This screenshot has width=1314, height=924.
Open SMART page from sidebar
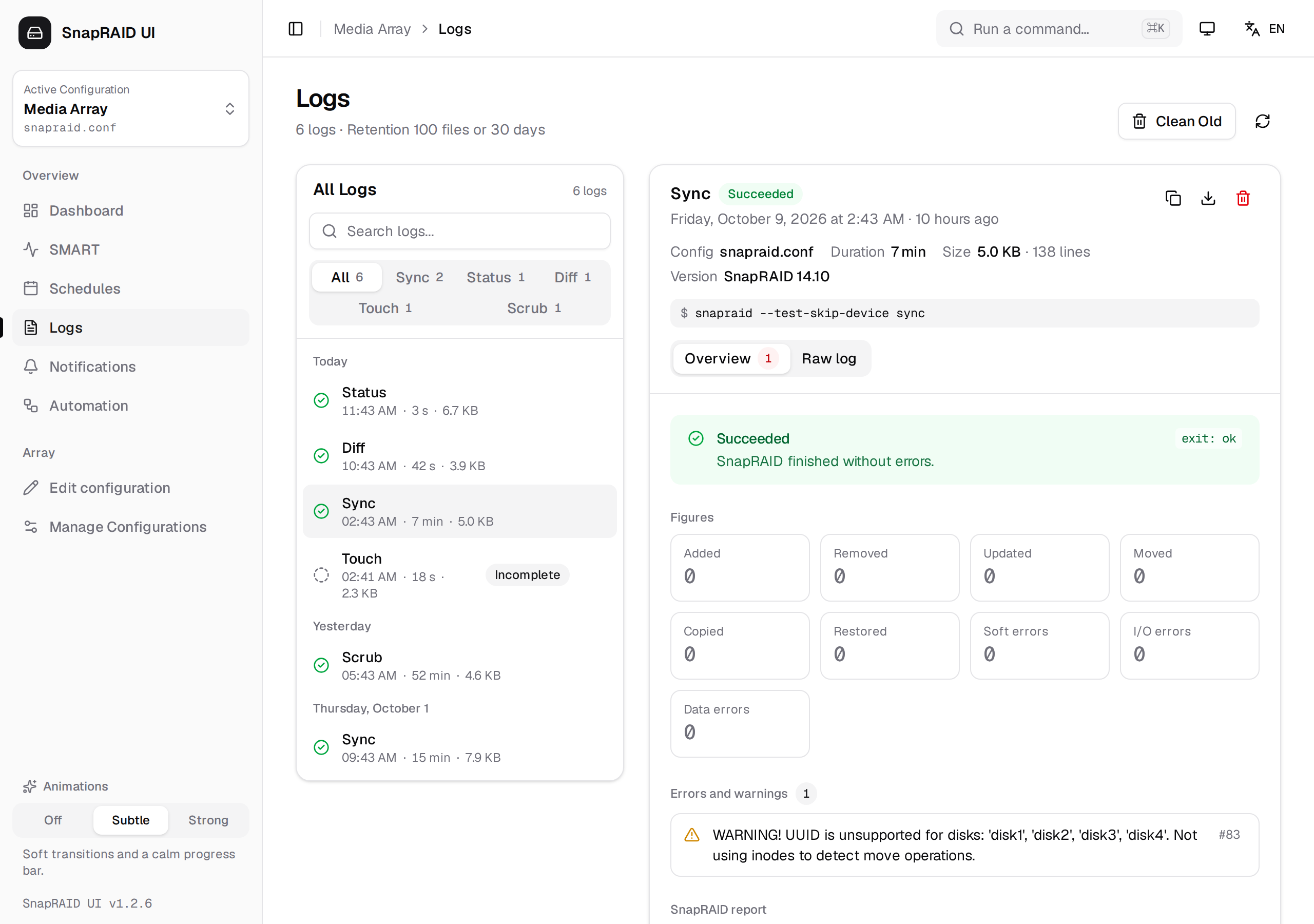point(131,249)
